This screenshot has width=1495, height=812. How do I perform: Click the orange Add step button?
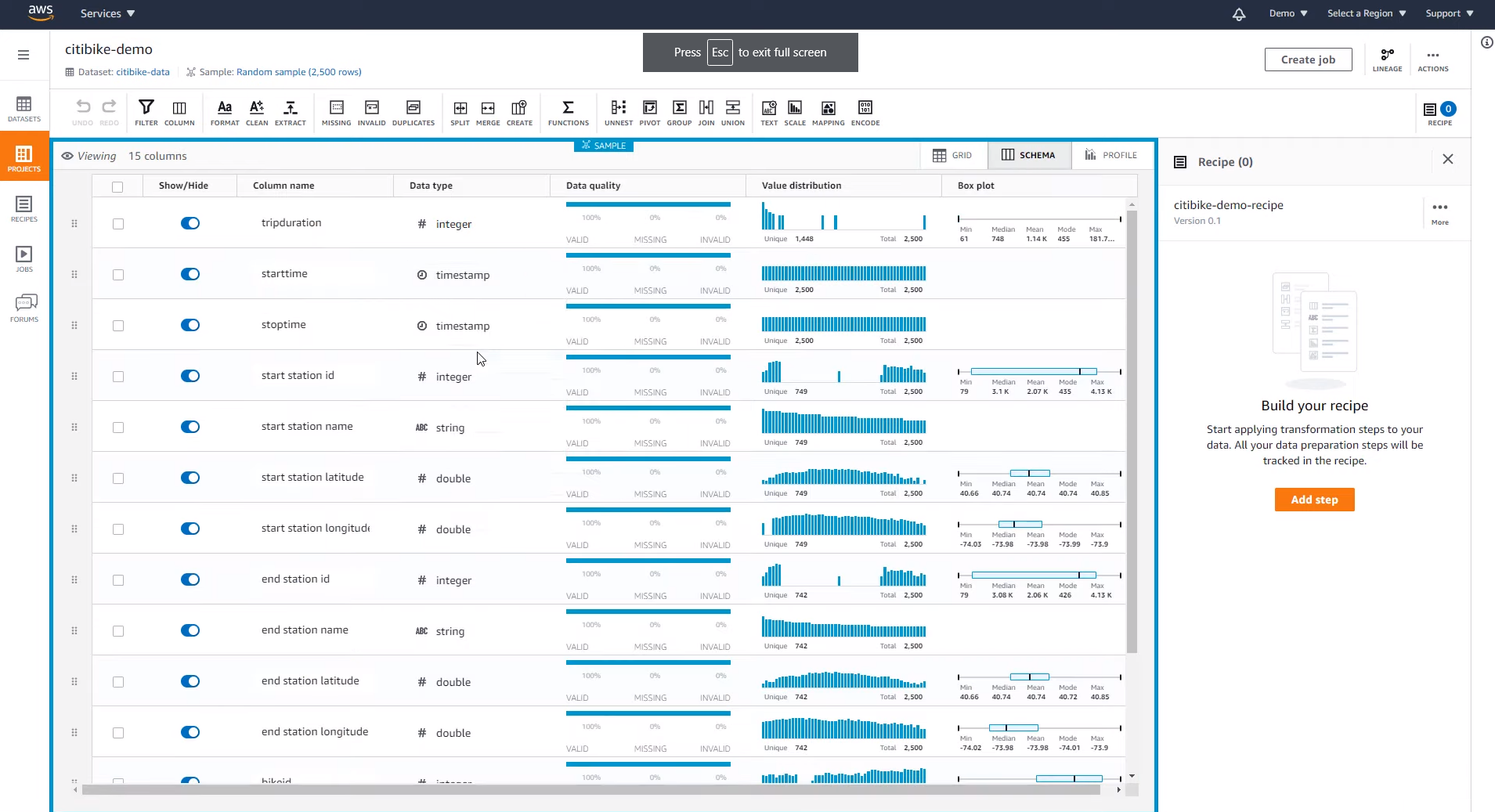(x=1314, y=500)
